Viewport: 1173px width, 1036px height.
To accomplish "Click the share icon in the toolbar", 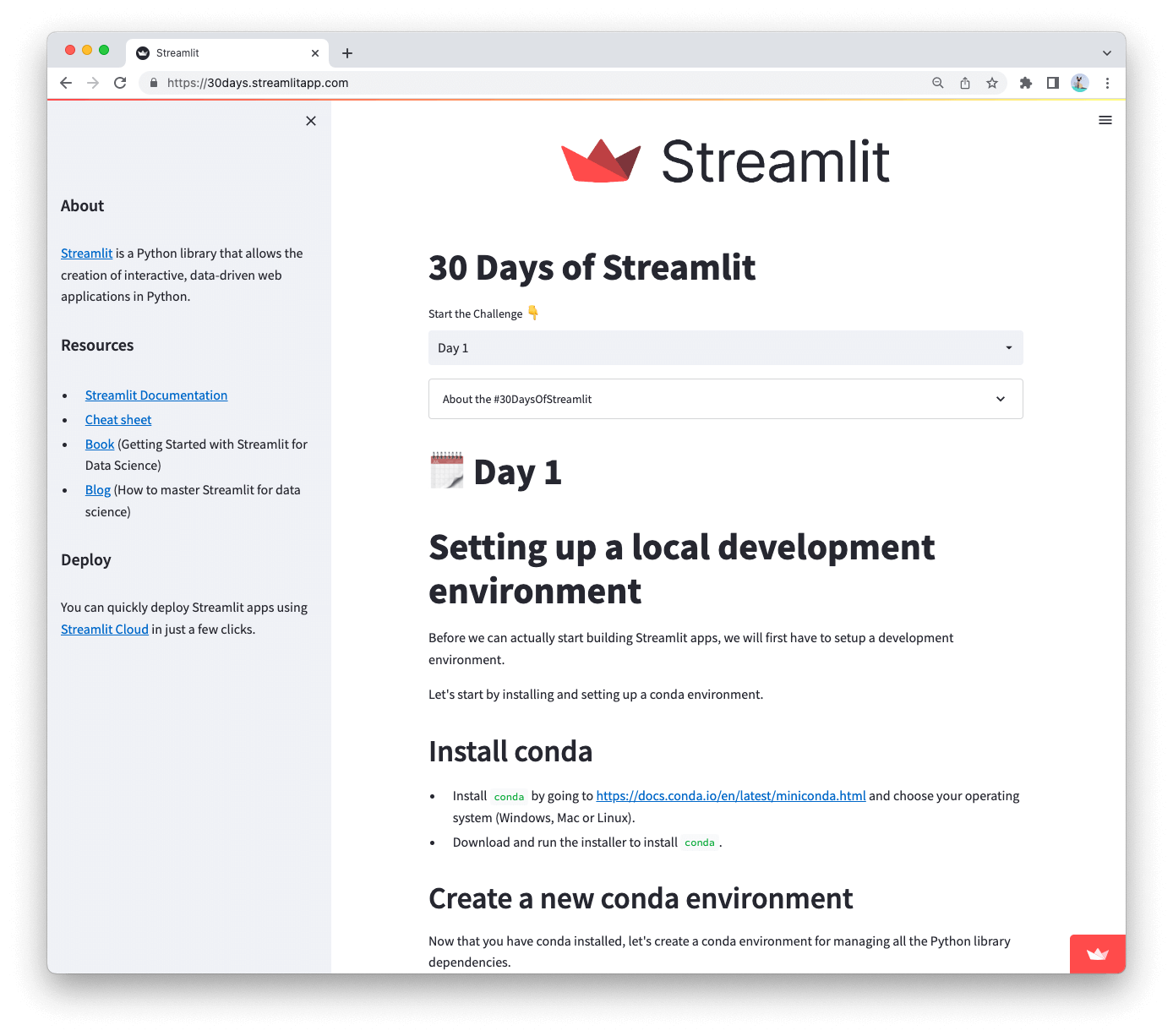I will coord(965,83).
